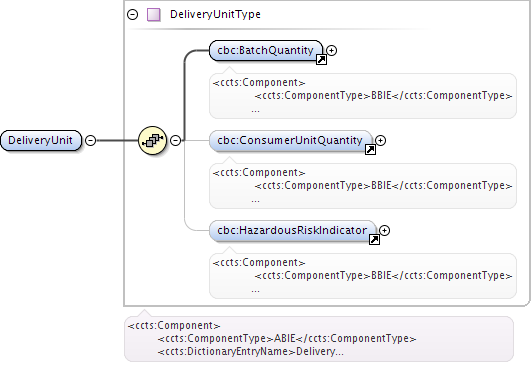Expand the cbc:ConsumerUnitQuantity element
The width and height of the screenshot is (532, 365).
[x=381, y=140]
